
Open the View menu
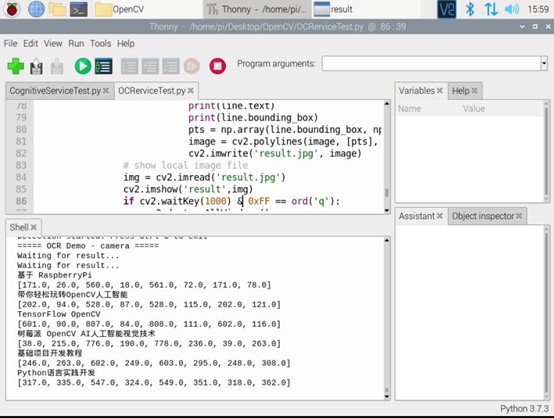coord(53,43)
